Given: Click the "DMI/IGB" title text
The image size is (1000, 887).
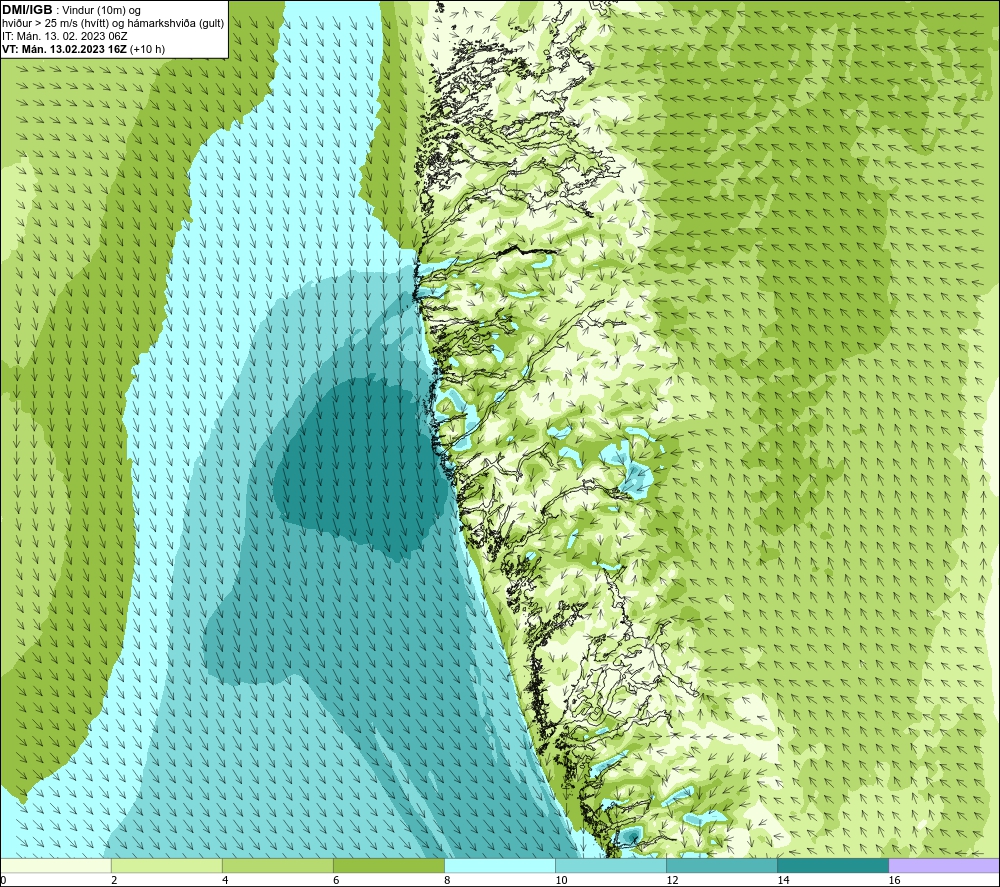Looking at the screenshot, I should pos(27,10).
